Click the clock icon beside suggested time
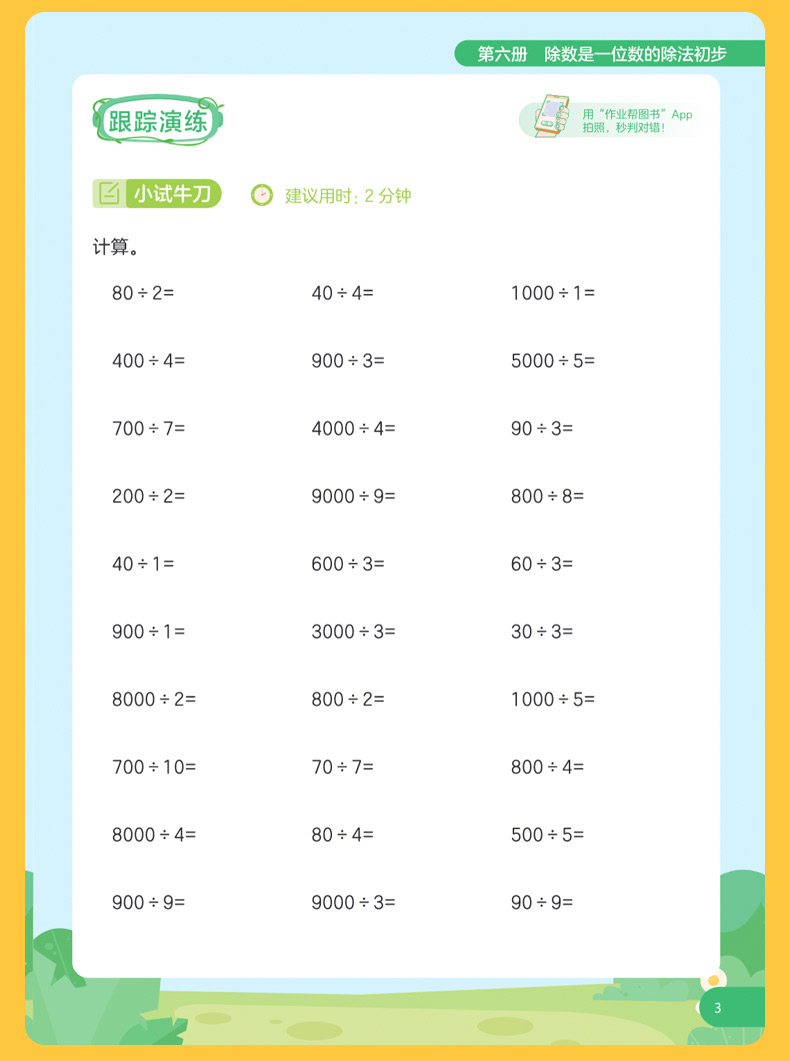The image size is (790, 1061). tap(262, 195)
